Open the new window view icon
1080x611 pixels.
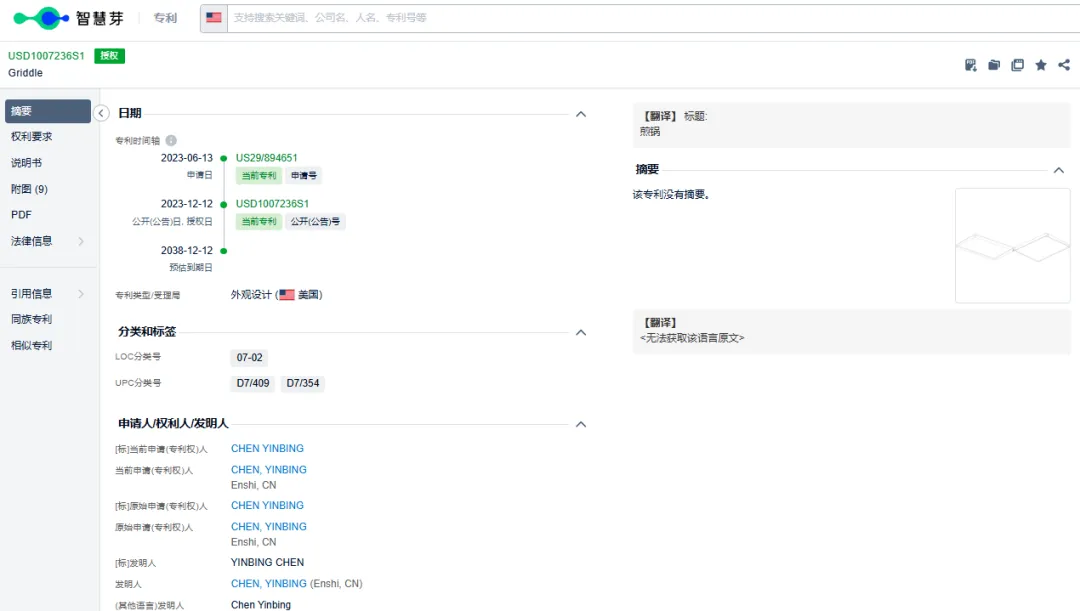tap(1017, 65)
